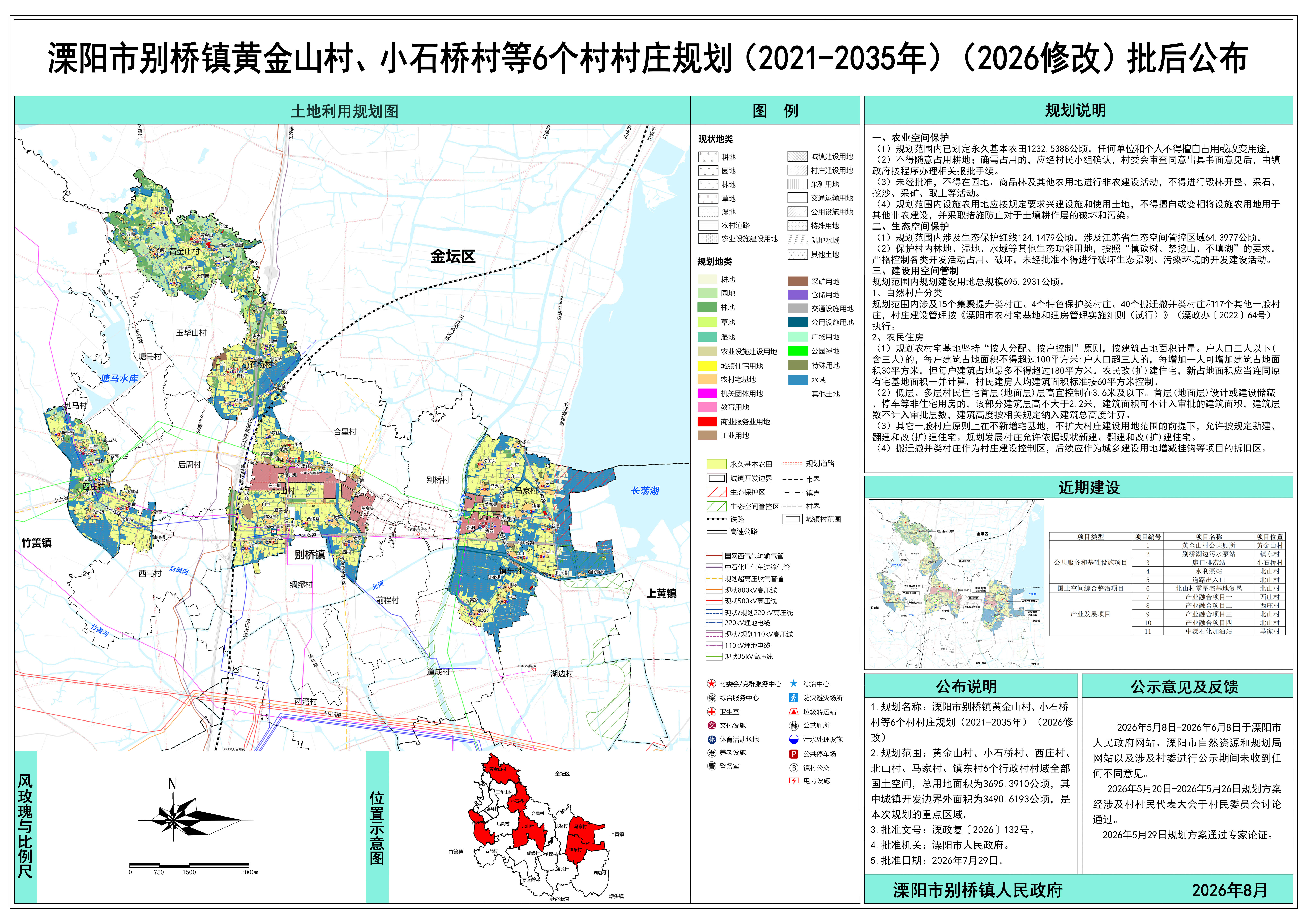Click the 国网西气东输输气管 legend entry
1307x924 pixels.
pyautogui.click(x=745, y=556)
